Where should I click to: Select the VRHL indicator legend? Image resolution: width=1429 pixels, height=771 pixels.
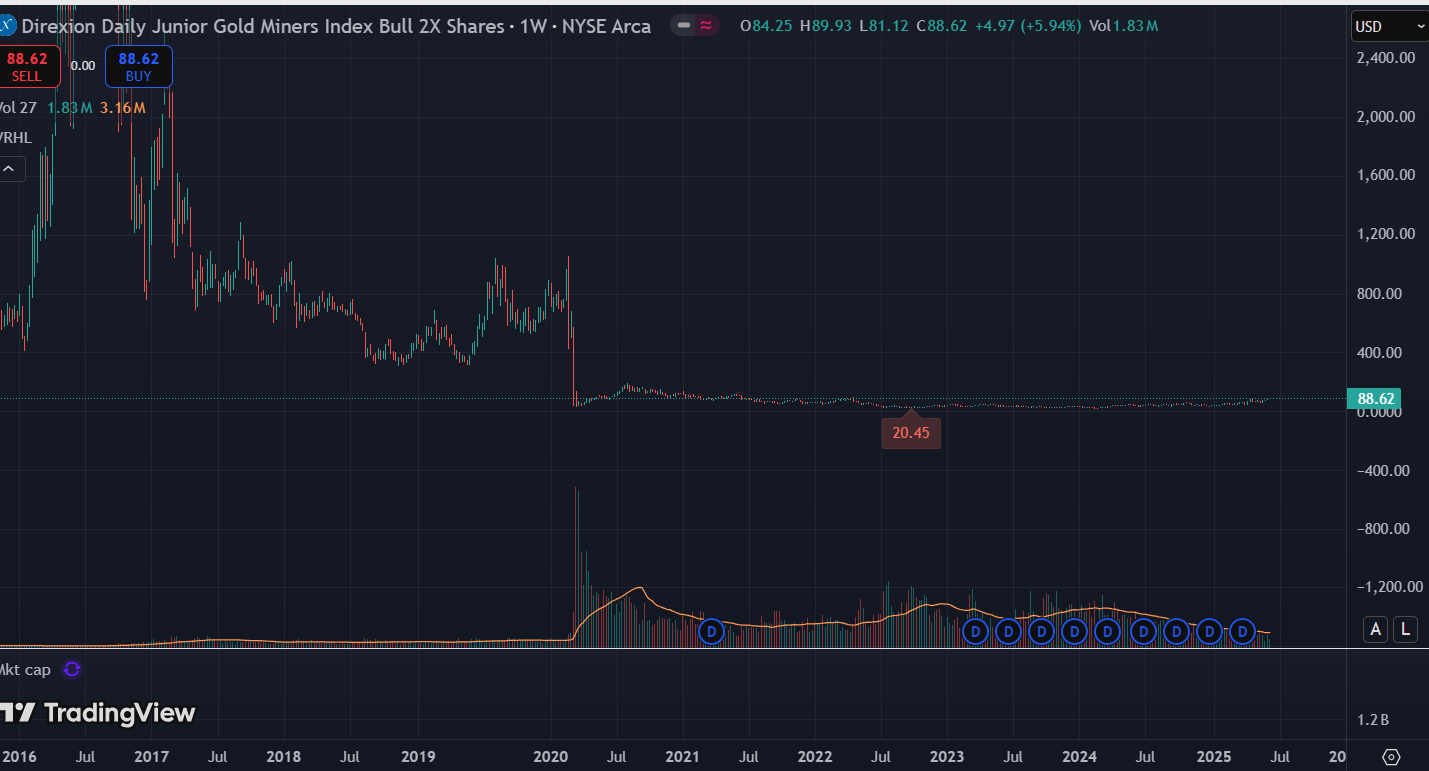(16, 138)
